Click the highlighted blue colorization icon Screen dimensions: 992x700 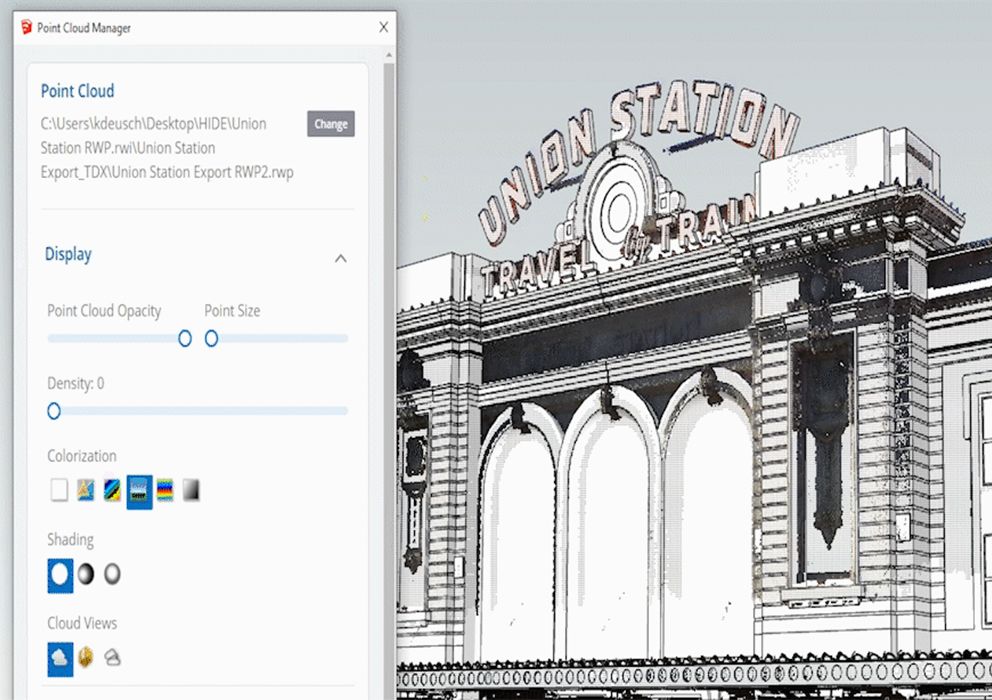click(140, 491)
